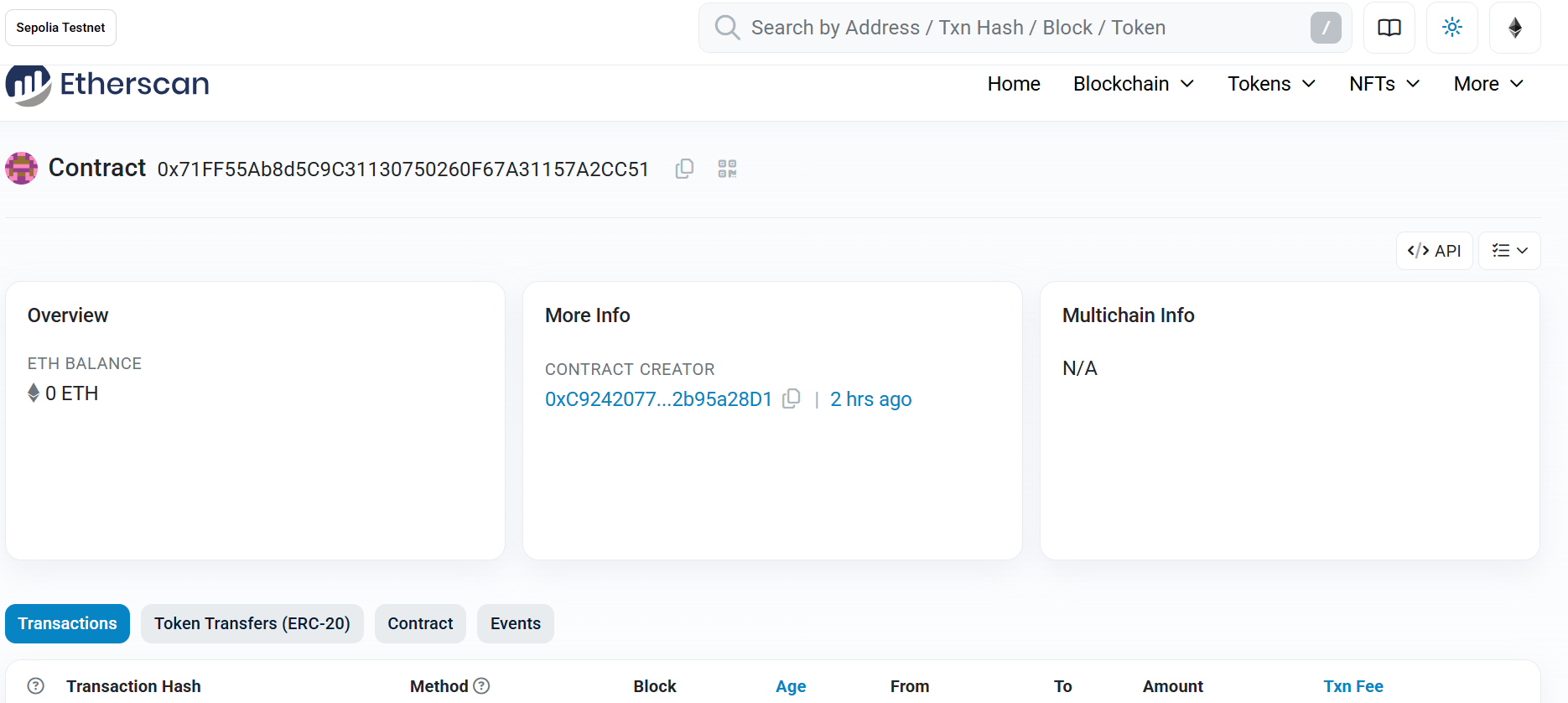This screenshot has height=703, width=1568.
Task: Toggle the light/dark theme sun button
Action: [x=1452, y=28]
